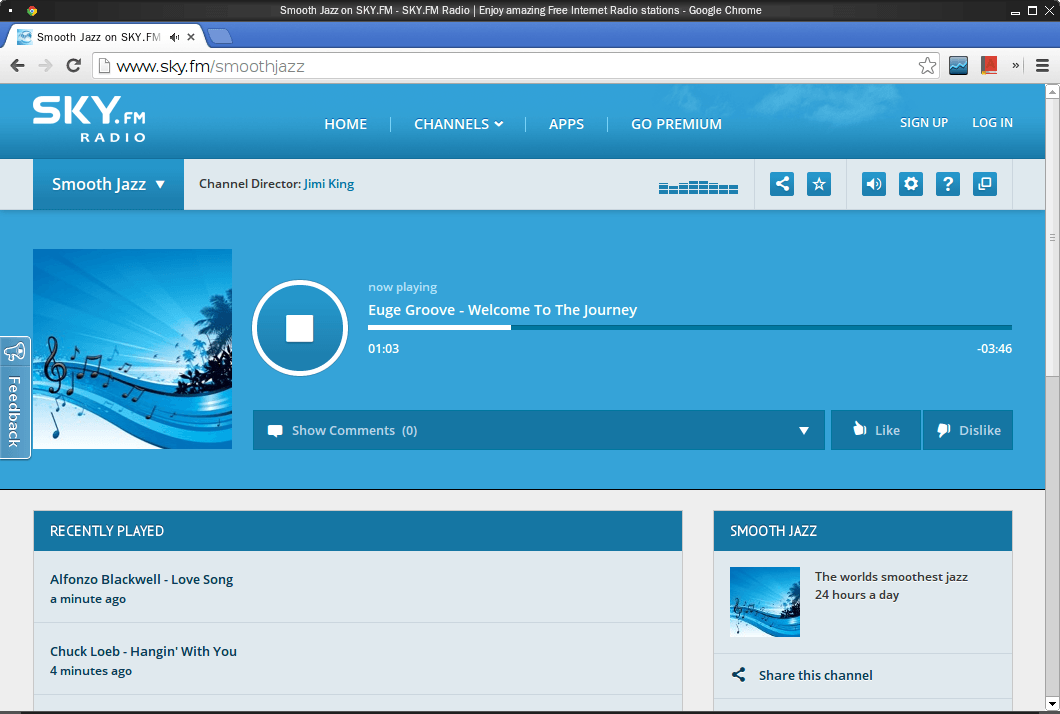Open the Chrome menu
1060x714 pixels.
point(1043,65)
